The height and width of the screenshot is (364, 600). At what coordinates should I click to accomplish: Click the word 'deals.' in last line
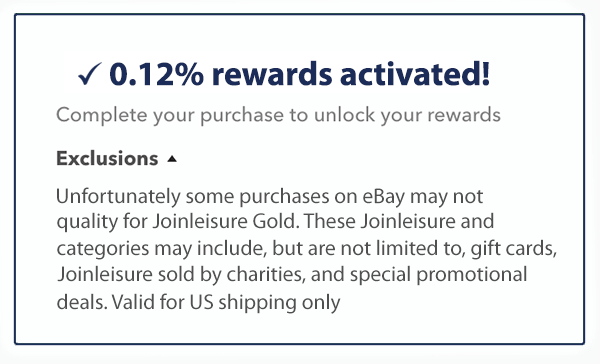[x=82, y=302]
